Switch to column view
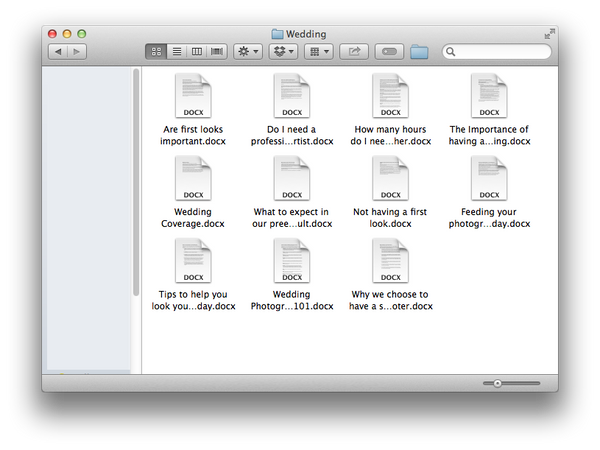 [x=197, y=51]
